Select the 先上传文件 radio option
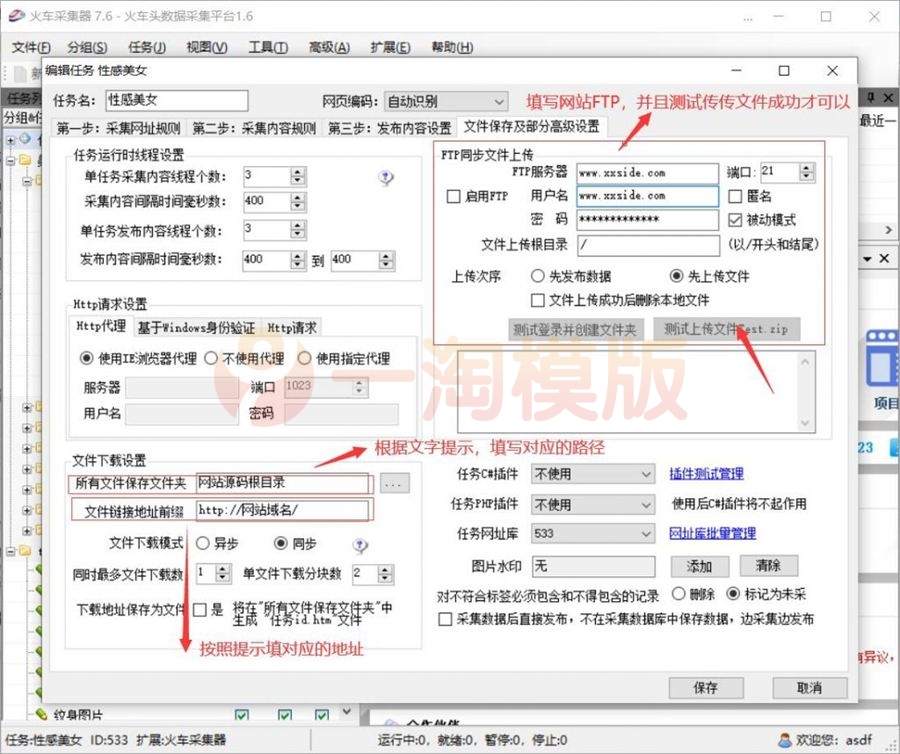 pyautogui.click(x=676, y=276)
